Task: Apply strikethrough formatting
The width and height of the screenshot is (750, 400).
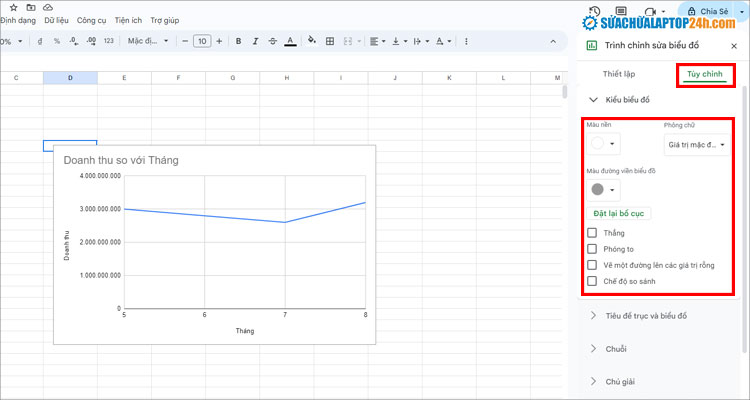Action: [x=272, y=41]
